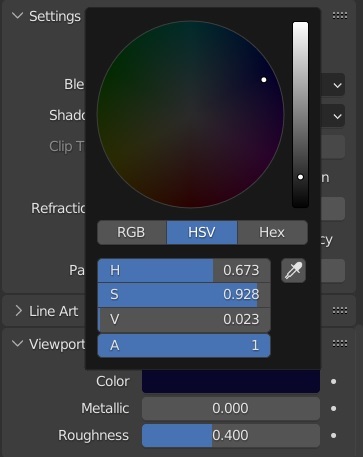Select the HSV color mode tab

[x=202, y=232]
